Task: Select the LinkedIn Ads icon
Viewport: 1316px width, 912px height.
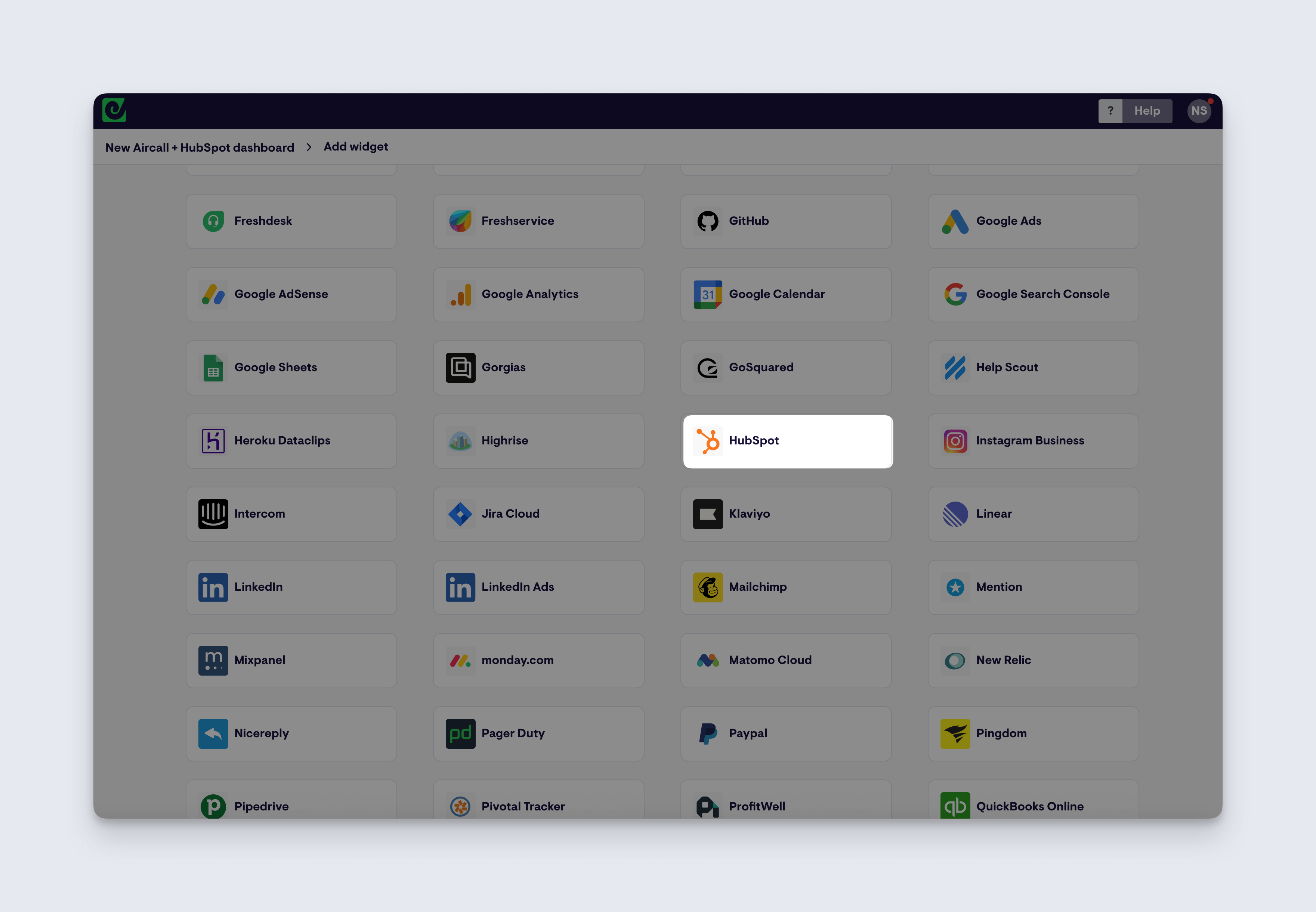Action: 460,587
